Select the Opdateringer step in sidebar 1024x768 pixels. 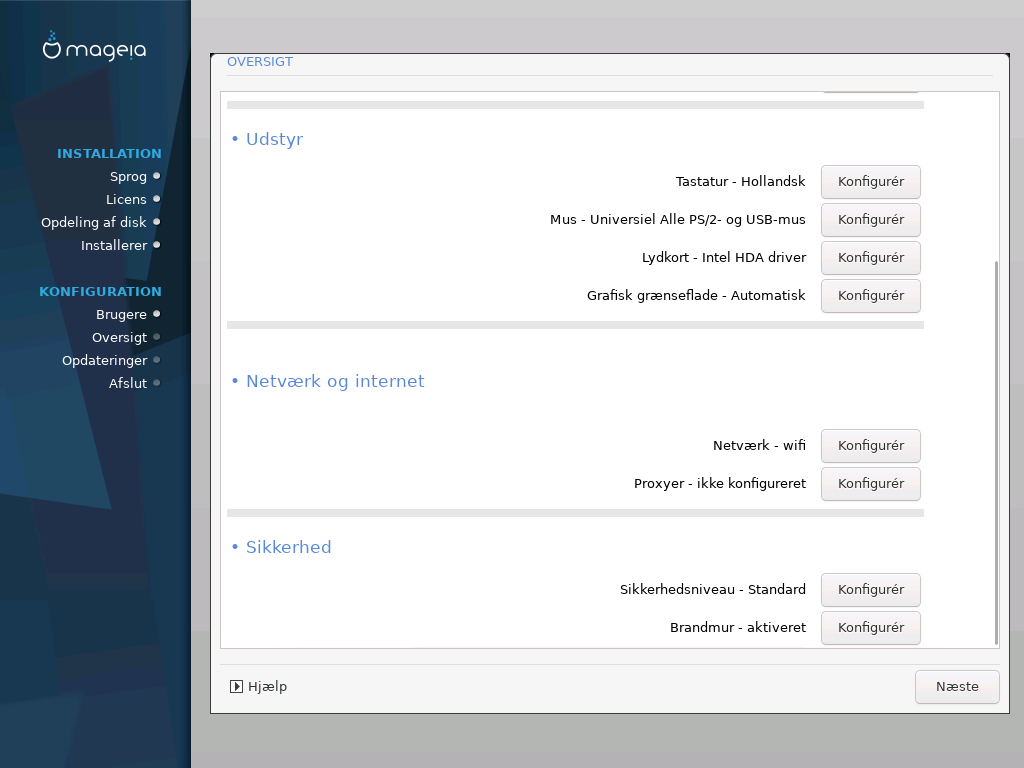[104, 360]
